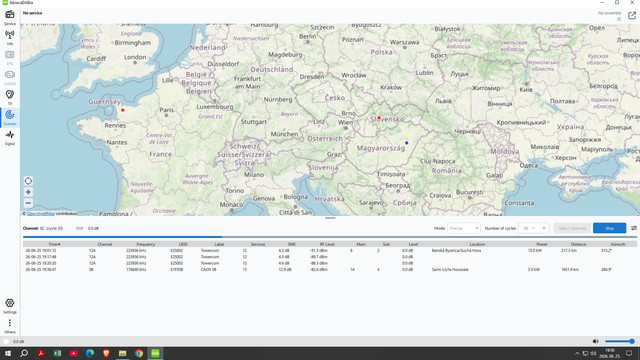The width and height of the screenshot is (640, 360).
Task: Click the 176640 kHz frequency cell
Action: pos(136,269)
